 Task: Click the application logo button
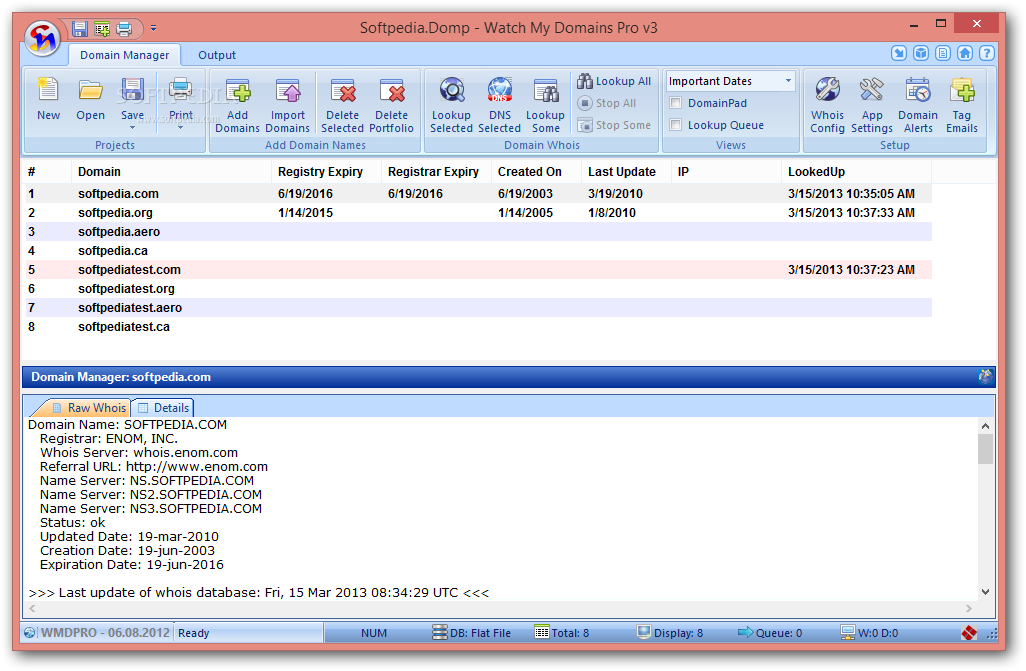[x=43, y=38]
